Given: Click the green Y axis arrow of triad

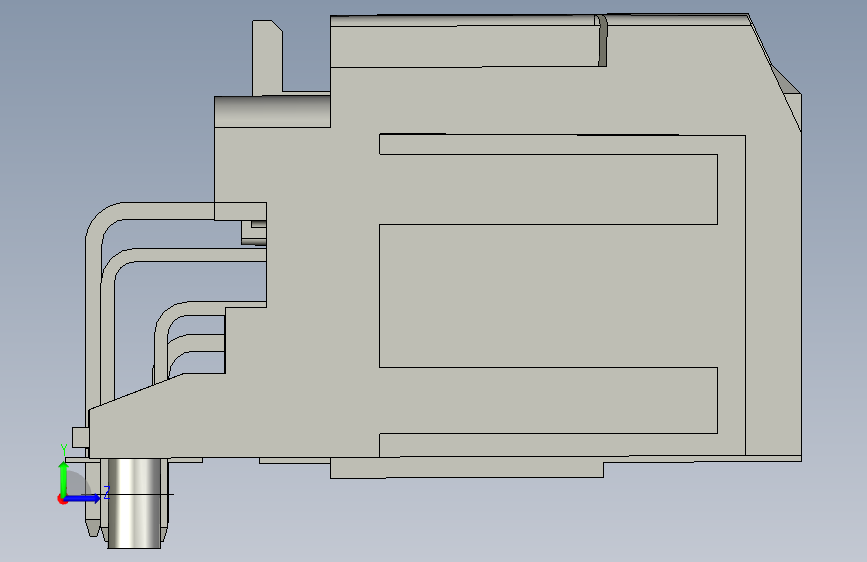Looking at the screenshot, I should (x=64, y=479).
